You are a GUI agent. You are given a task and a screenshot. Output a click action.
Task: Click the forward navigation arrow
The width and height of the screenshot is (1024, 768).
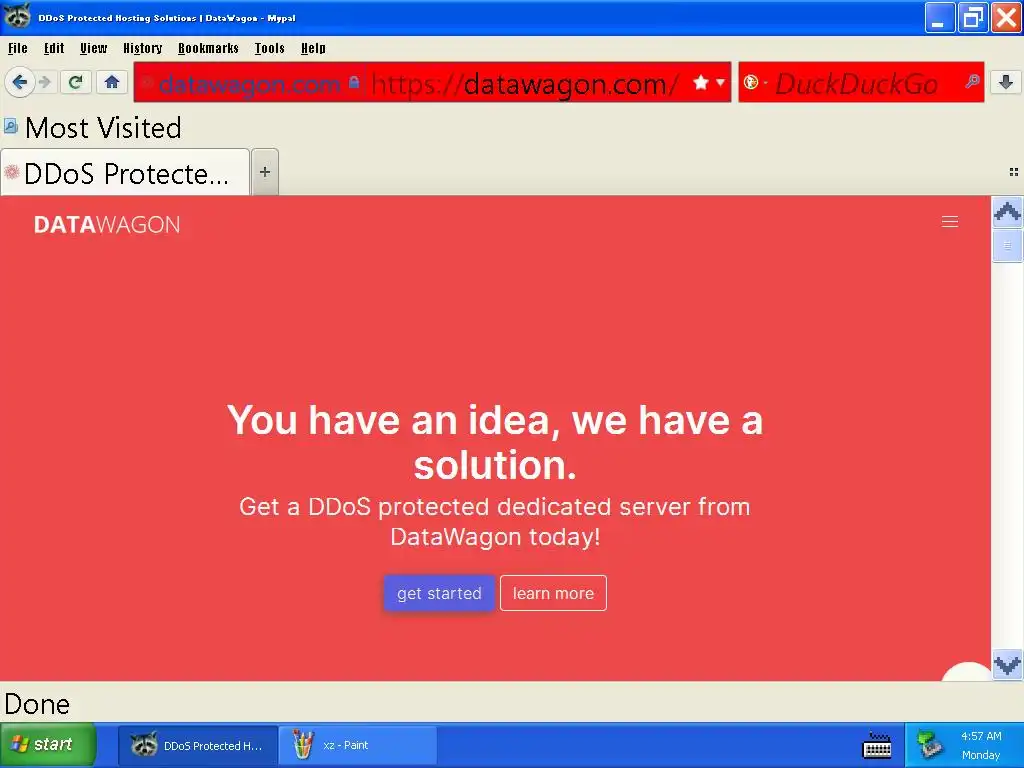45,82
